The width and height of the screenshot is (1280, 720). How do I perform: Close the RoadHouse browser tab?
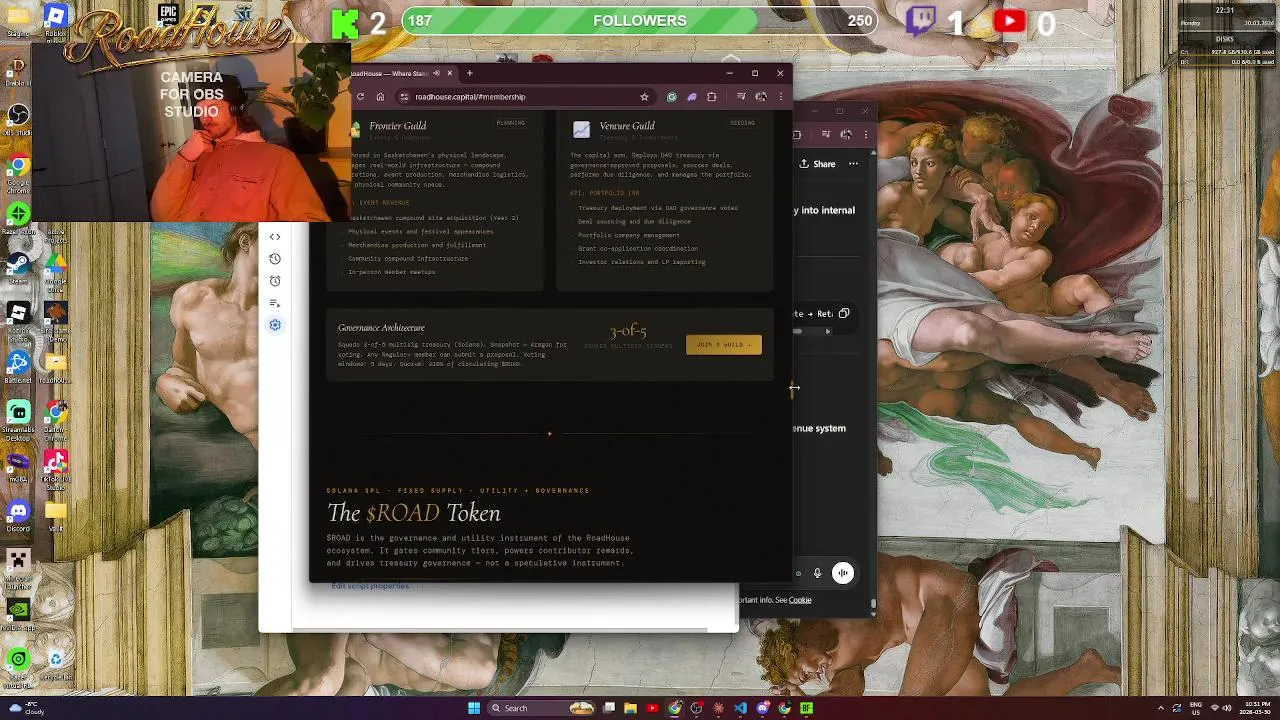[449, 73]
